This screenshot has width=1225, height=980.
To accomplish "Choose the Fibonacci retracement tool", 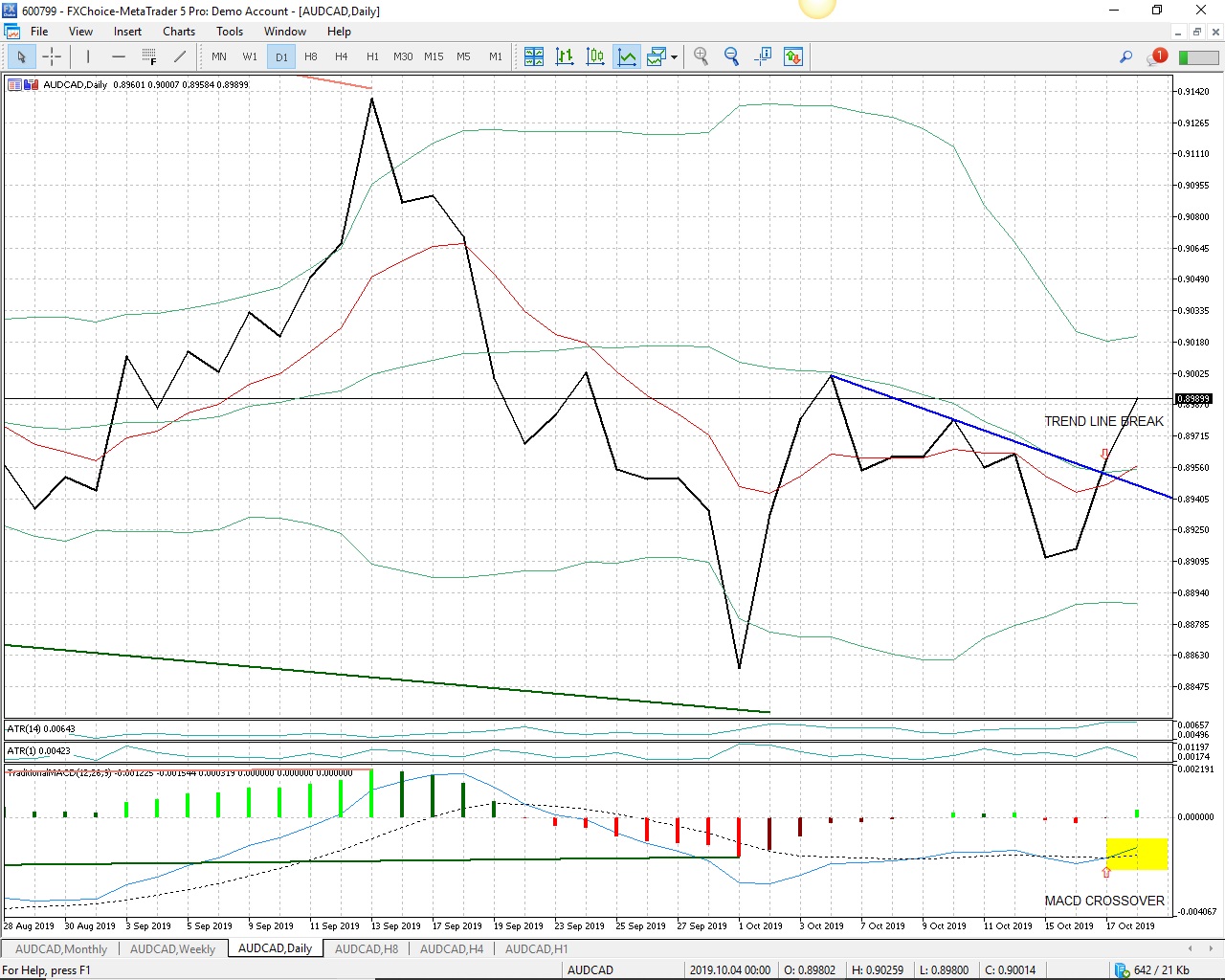I will pos(149,56).
